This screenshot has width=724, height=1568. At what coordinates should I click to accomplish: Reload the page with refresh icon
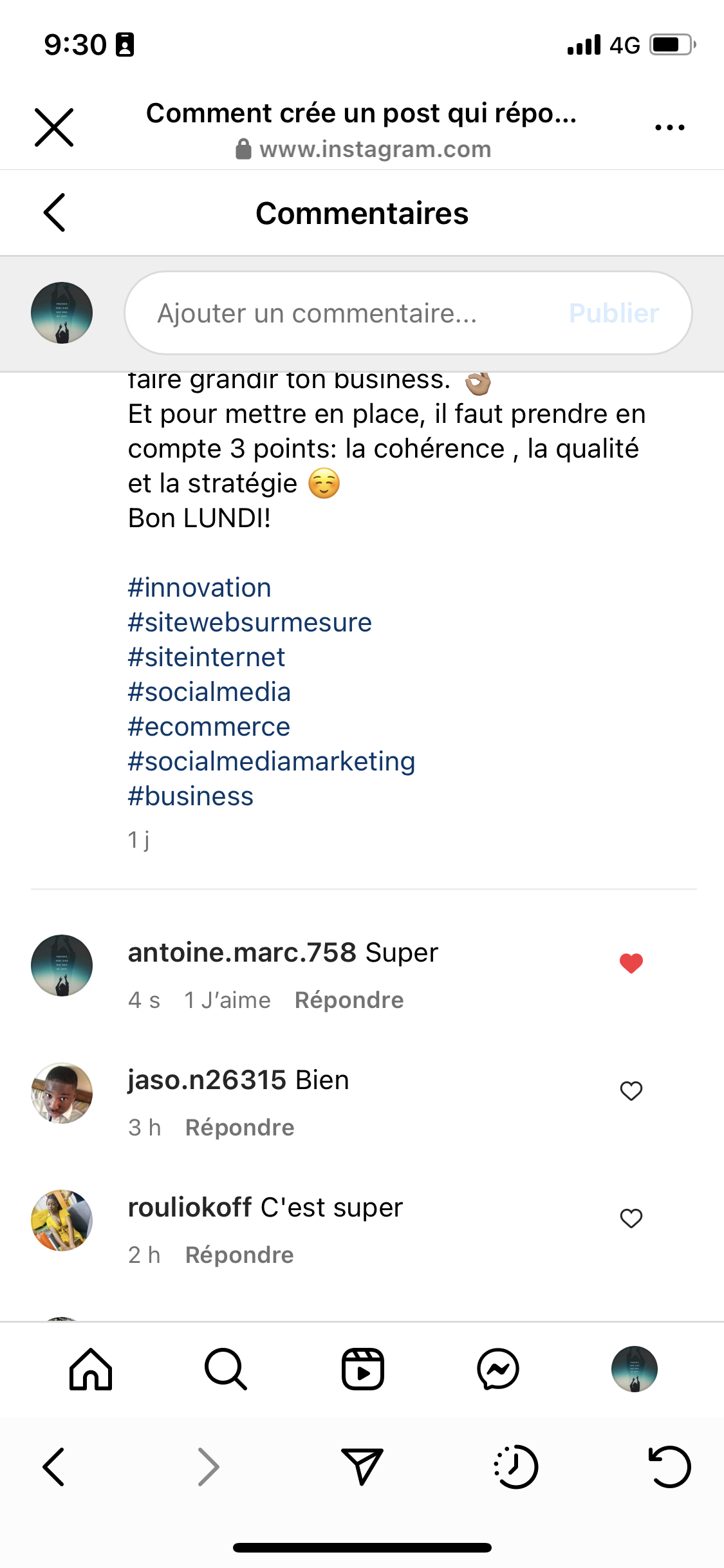669,1467
